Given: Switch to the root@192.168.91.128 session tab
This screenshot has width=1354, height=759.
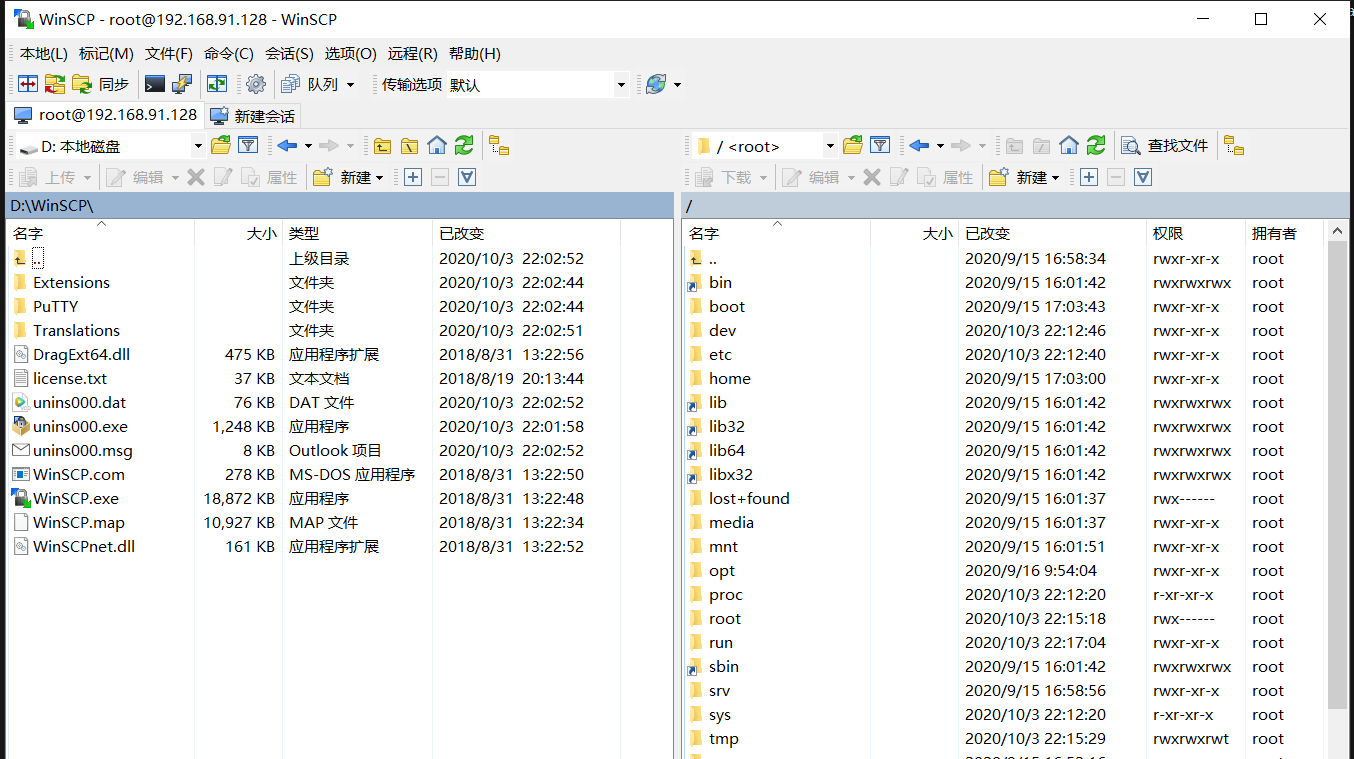Looking at the screenshot, I should [105, 115].
